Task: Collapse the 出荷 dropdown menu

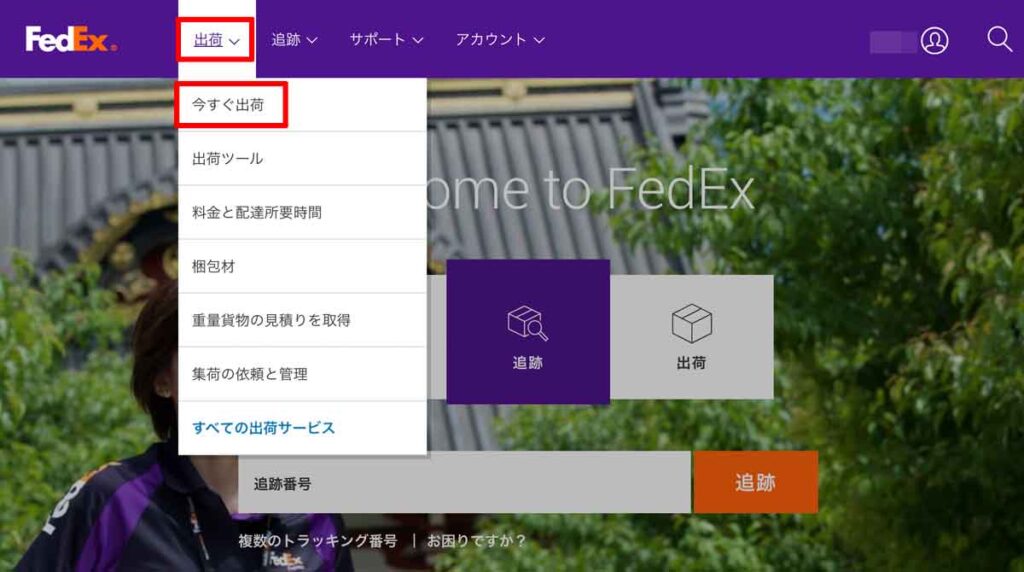Action: tap(216, 40)
